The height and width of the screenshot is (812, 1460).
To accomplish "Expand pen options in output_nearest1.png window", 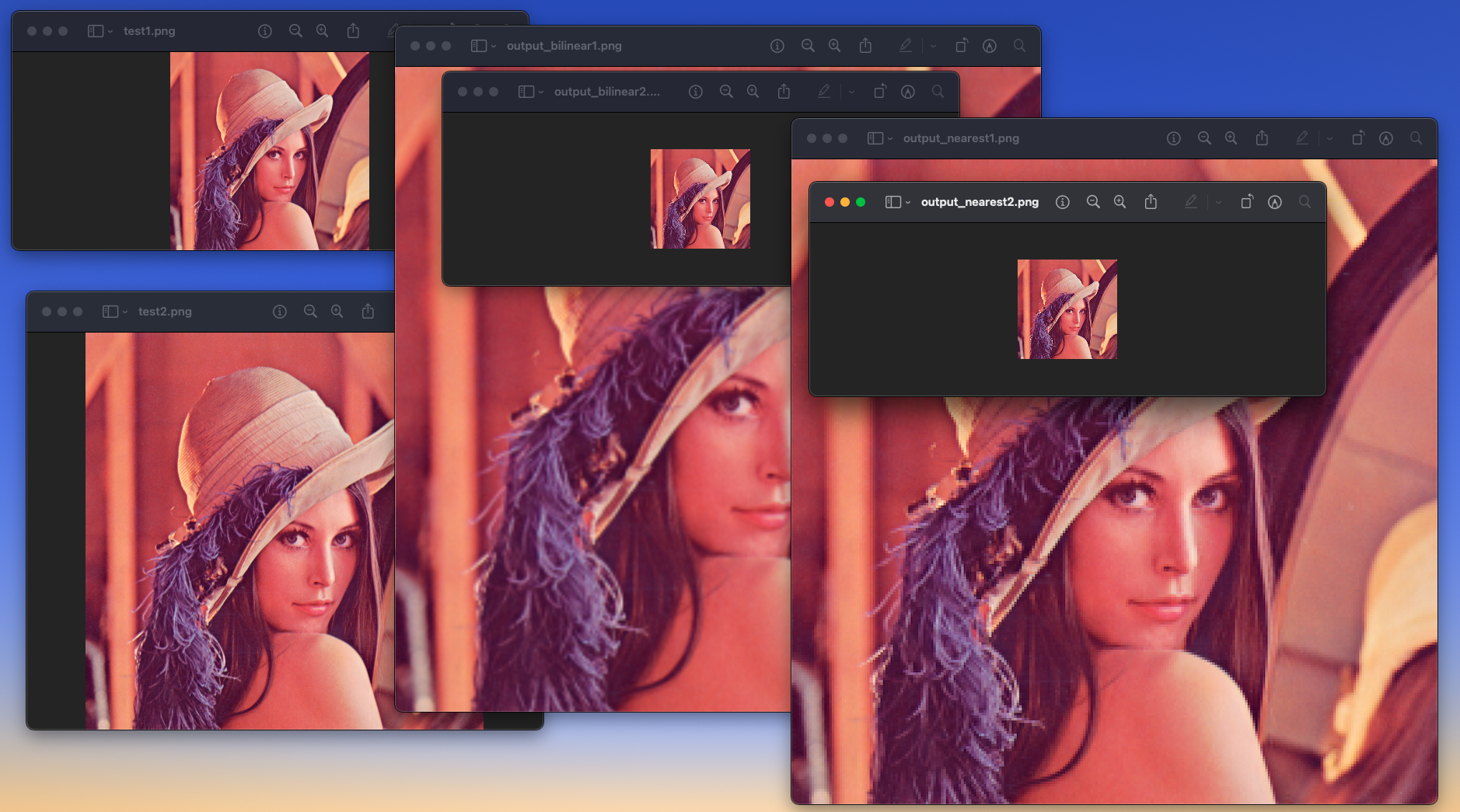I will (1329, 138).
